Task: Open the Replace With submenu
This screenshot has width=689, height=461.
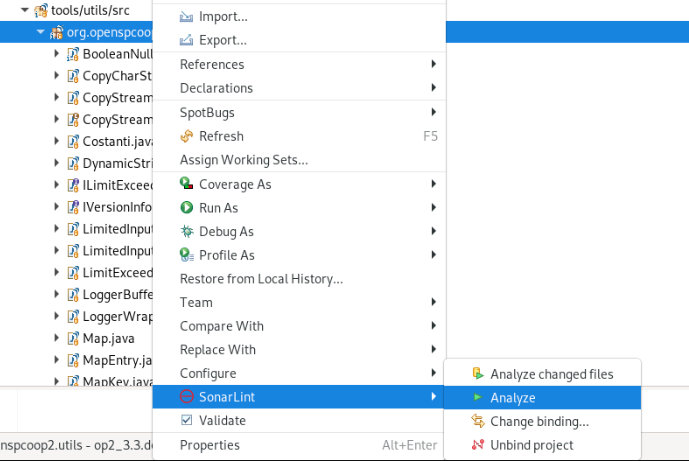Action: 299,350
